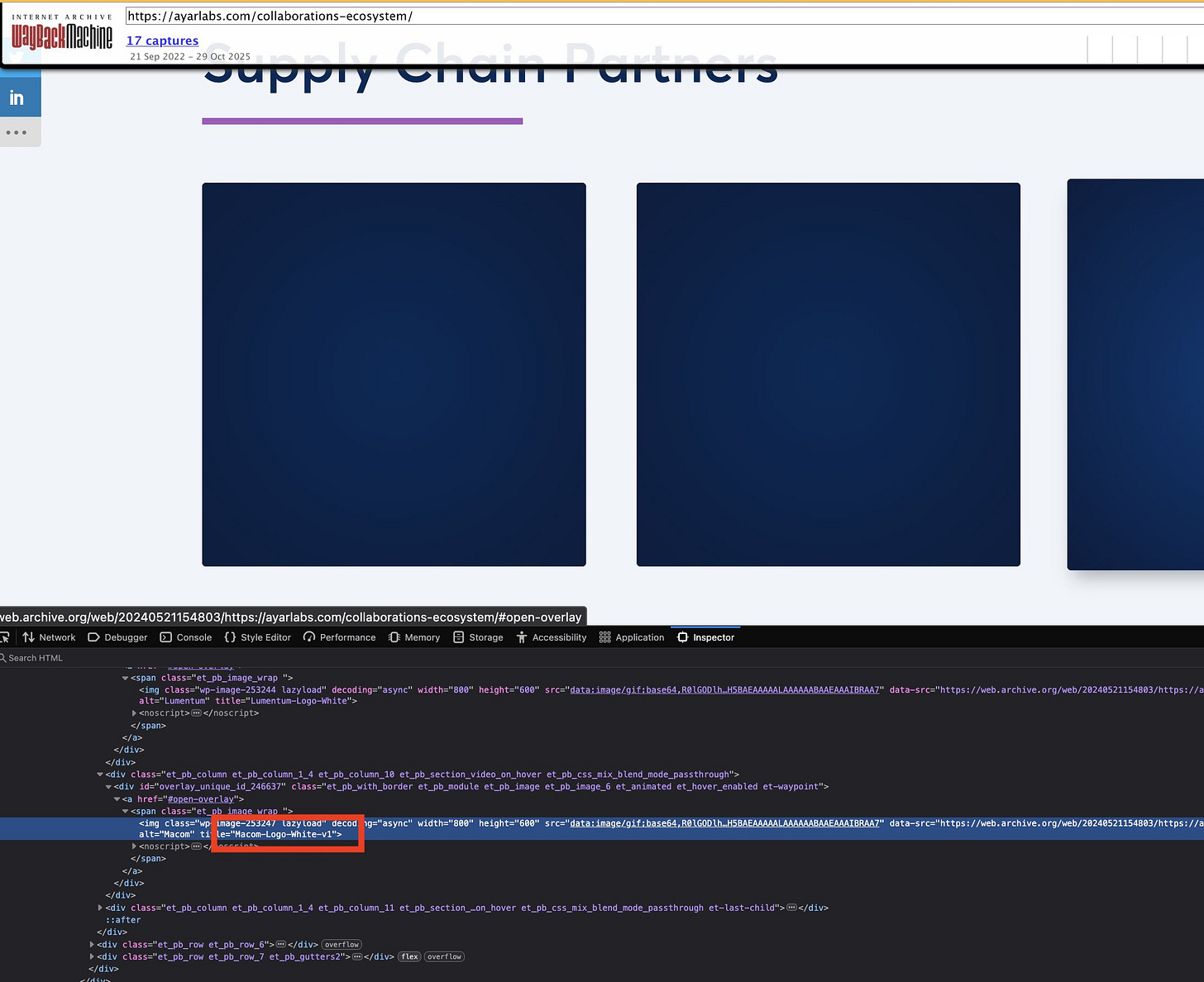Select the ::after pseudo-element row
Image resolution: width=1204 pixels, height=982 pixels.
123,920
